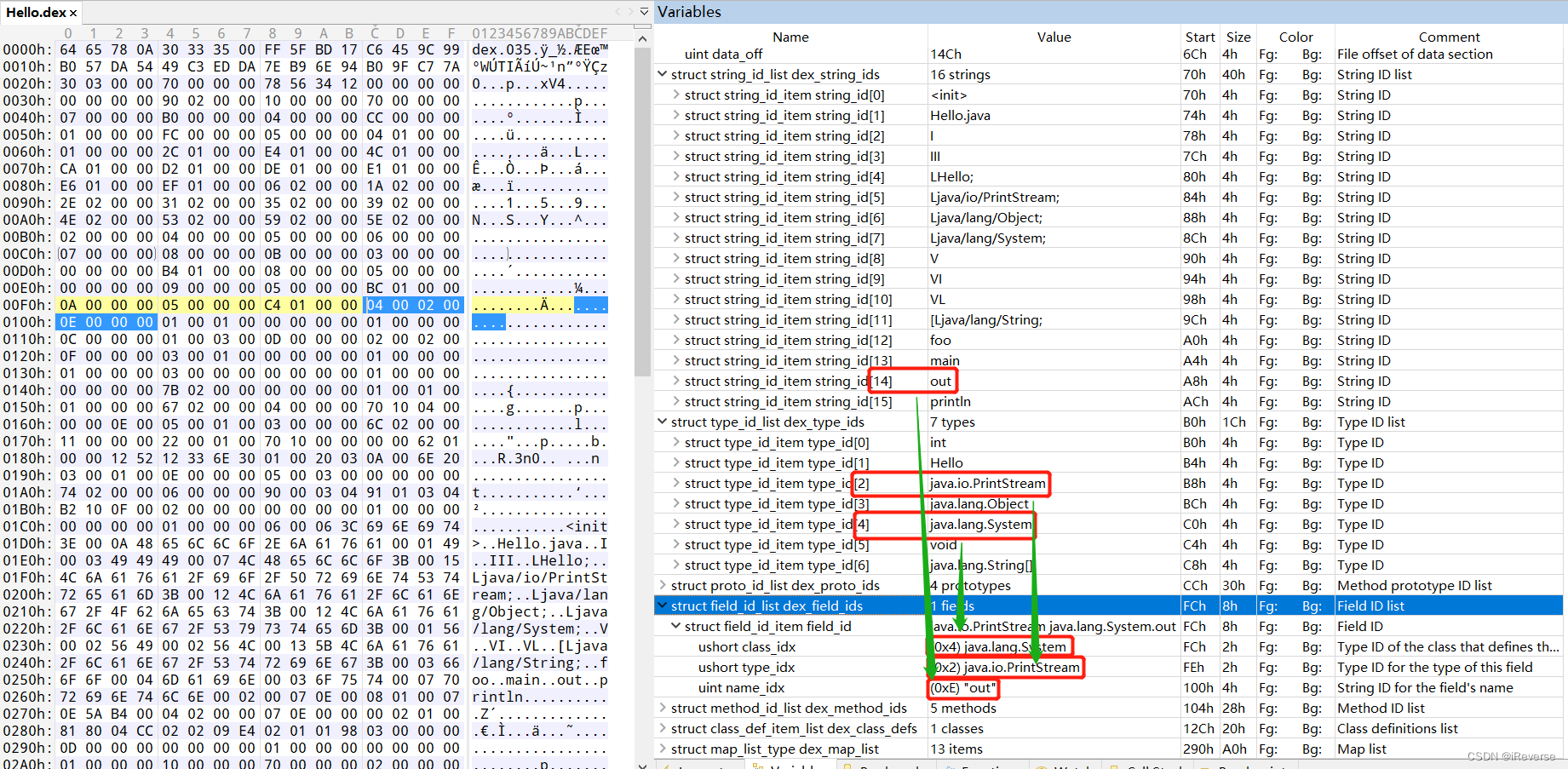Sort by the Size column header

click(x=1238, y=37)
